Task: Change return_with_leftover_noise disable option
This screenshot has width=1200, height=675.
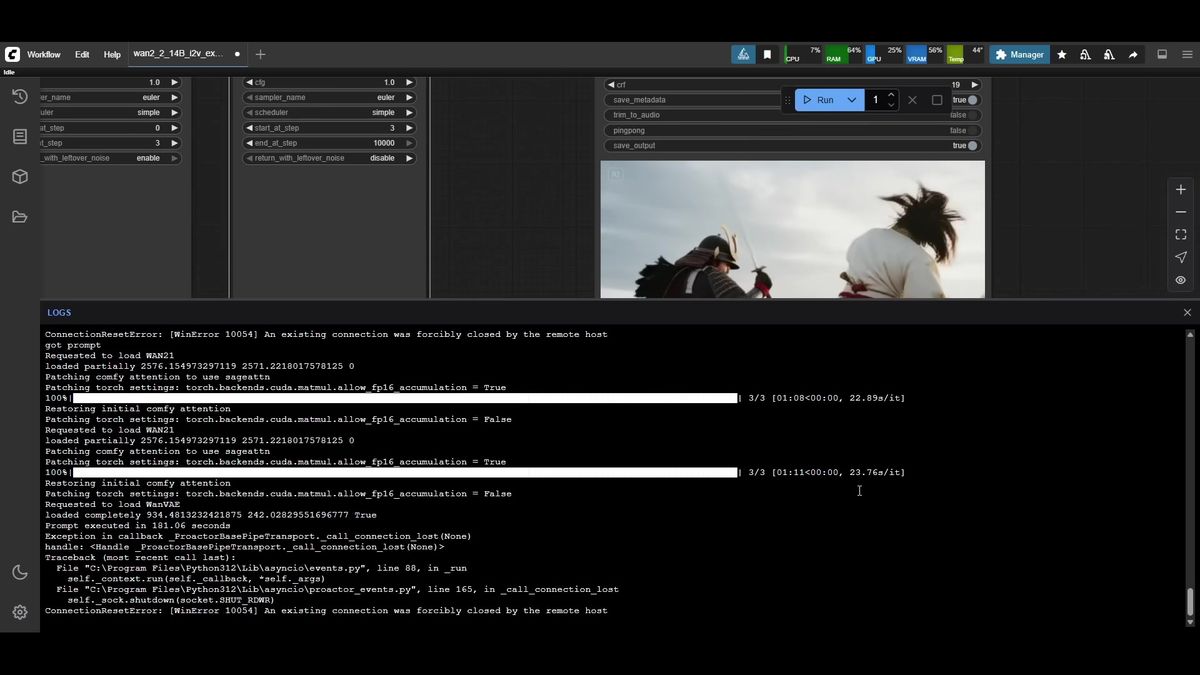Action: (x=409, y=158)
